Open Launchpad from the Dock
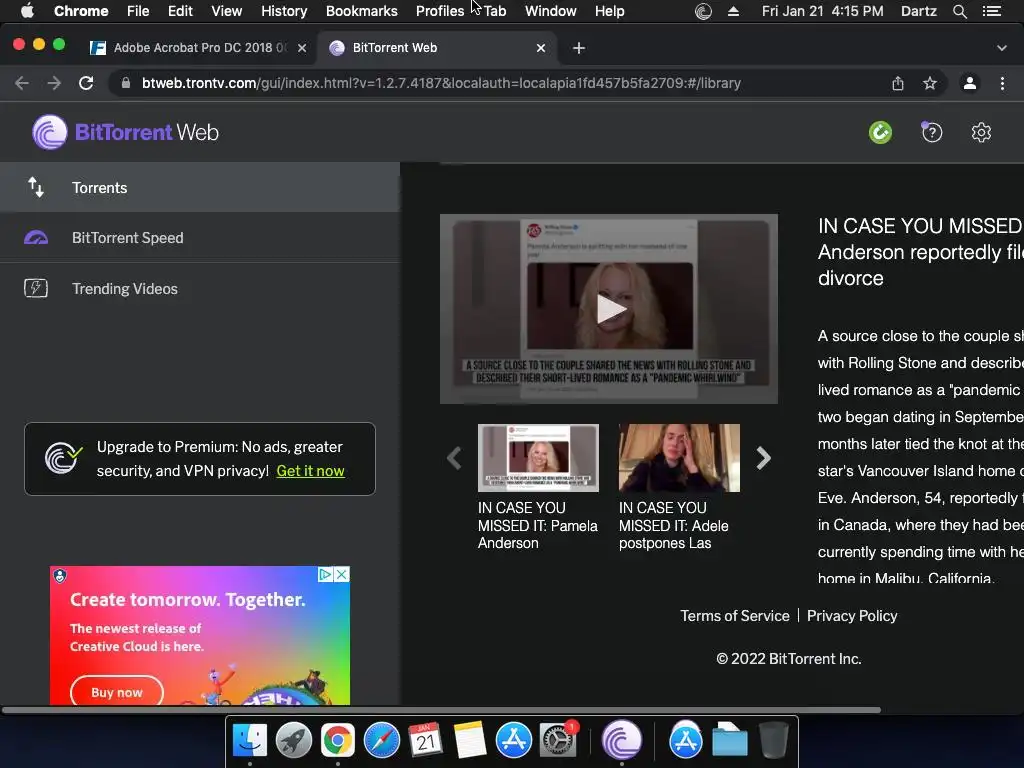Screen dimensions: 1024x768 293,741
